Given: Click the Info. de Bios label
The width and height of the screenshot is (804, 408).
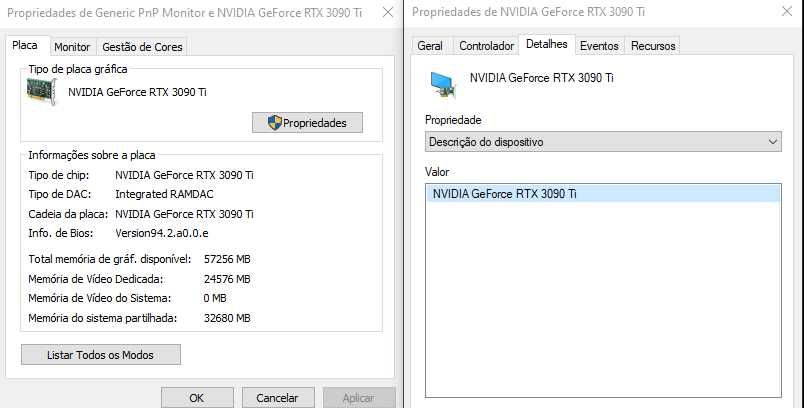Looking at the screenshot, I should [x=61, y=233].
